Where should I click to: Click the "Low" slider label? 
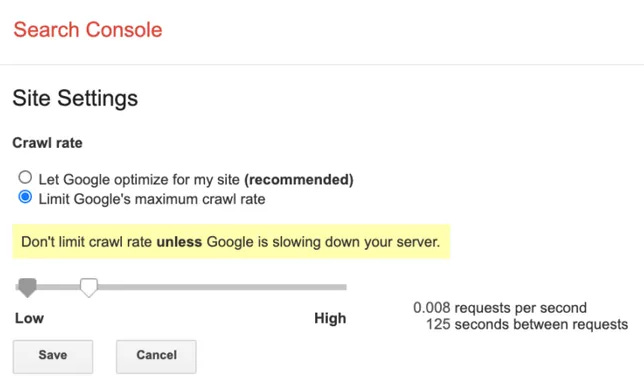point(29,318)
